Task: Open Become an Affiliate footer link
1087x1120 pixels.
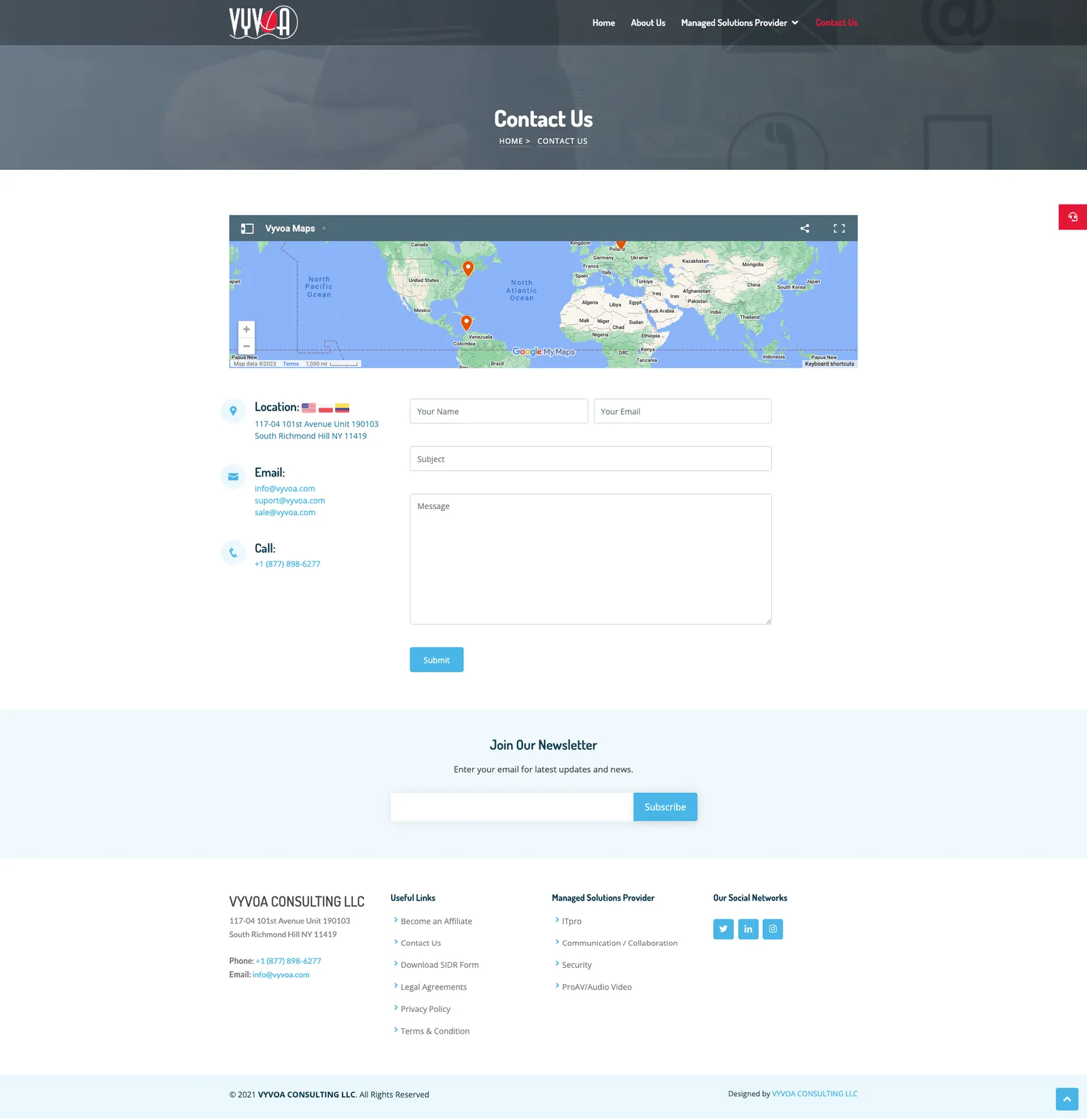Action: pyautogui.click(x=436, y=922)
